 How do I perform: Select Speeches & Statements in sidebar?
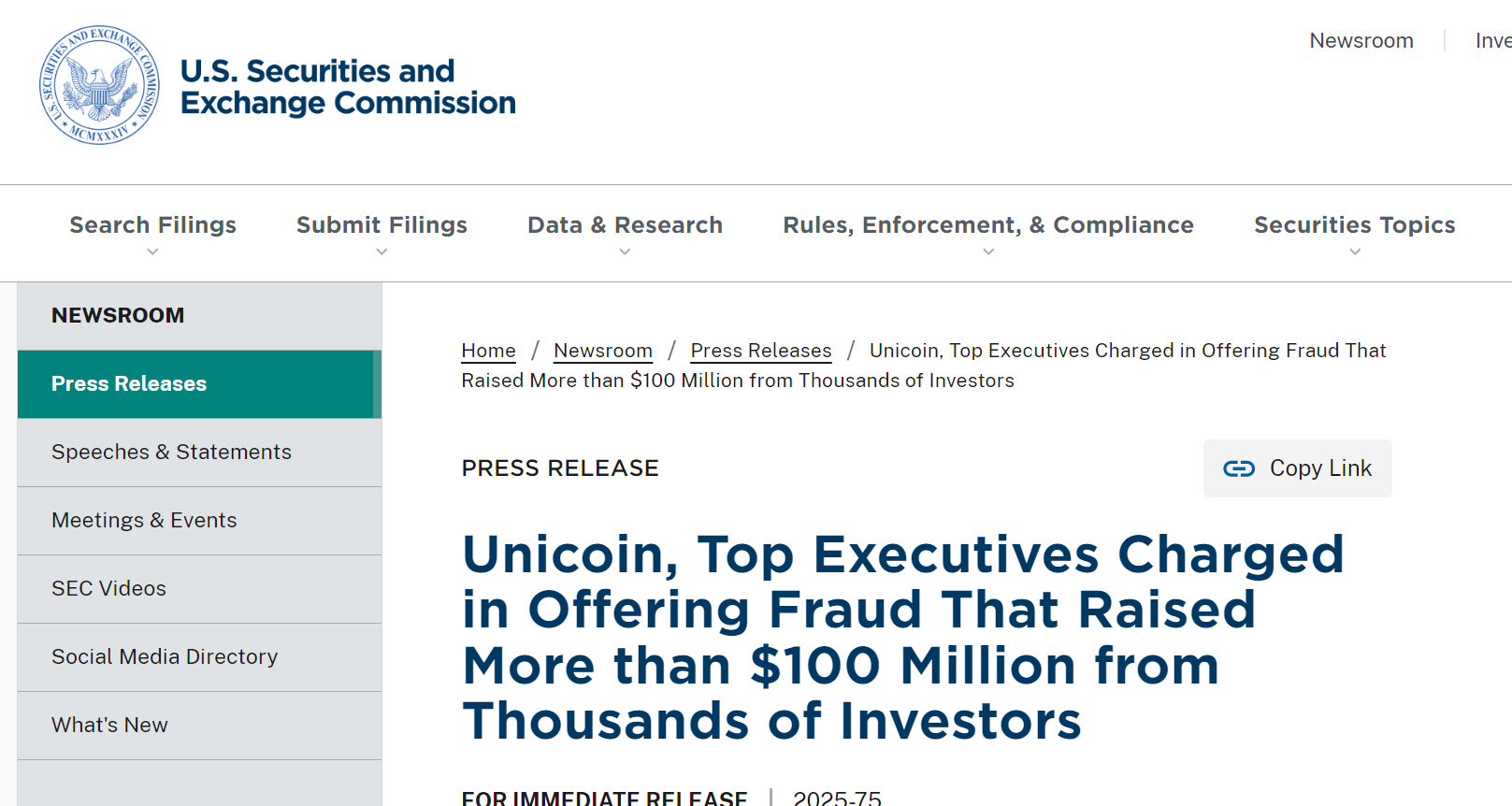(199, 453)
